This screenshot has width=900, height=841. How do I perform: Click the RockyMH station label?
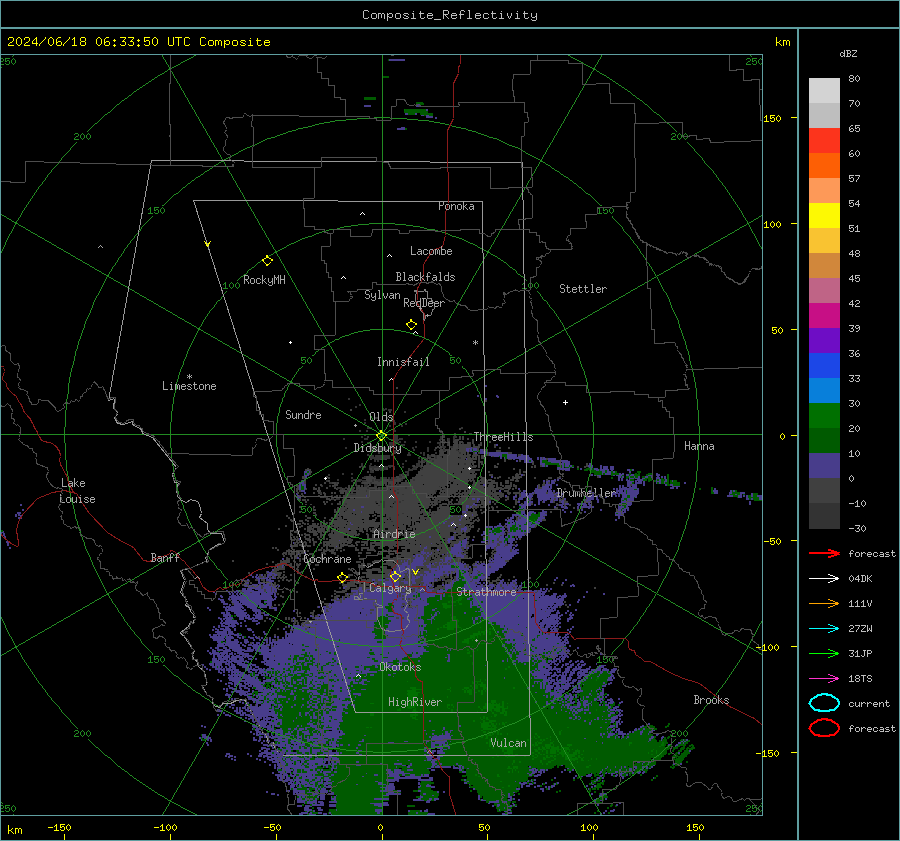pyautogui.click(x=264, y=280)
